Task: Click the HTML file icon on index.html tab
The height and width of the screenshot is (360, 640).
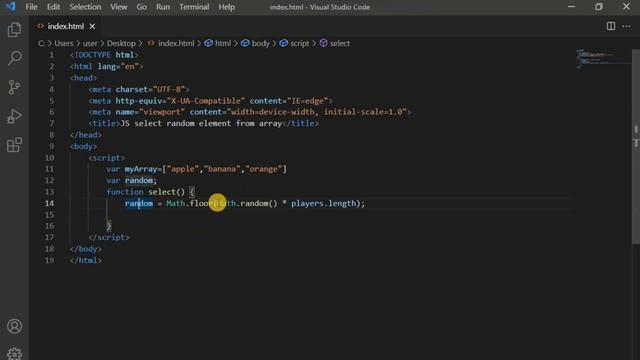Action: (x=40, y=26)
